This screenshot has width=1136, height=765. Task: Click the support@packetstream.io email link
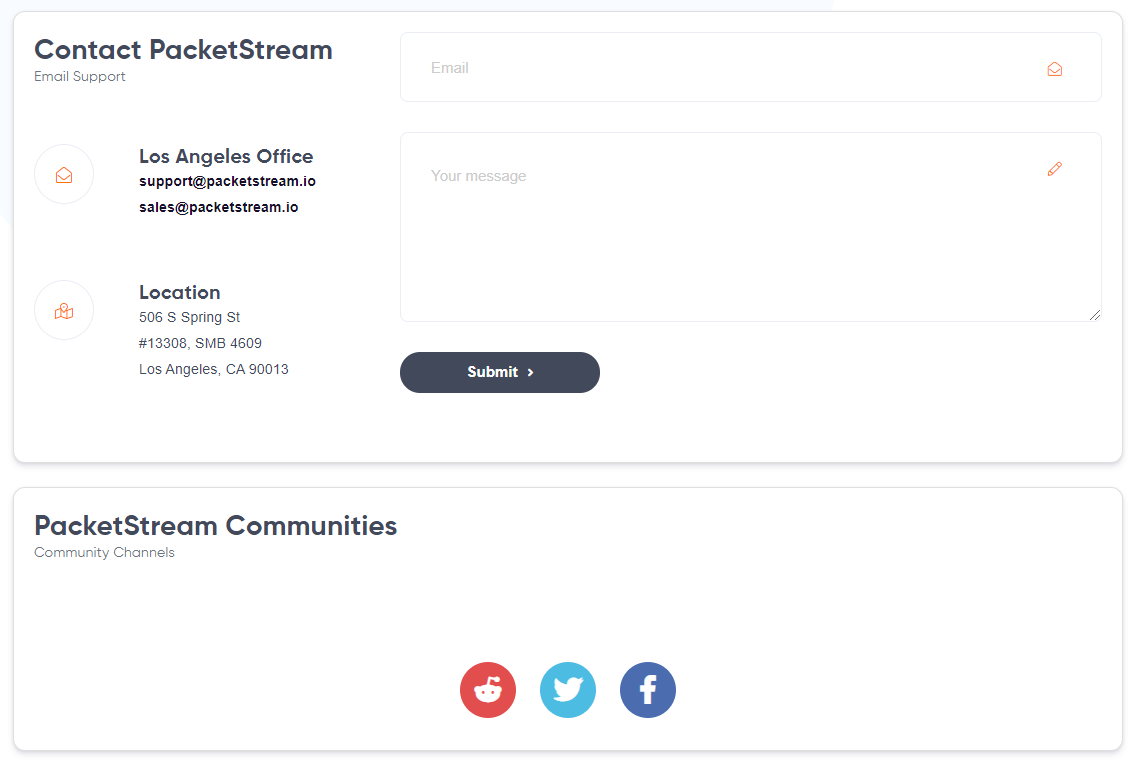(227, 181)
